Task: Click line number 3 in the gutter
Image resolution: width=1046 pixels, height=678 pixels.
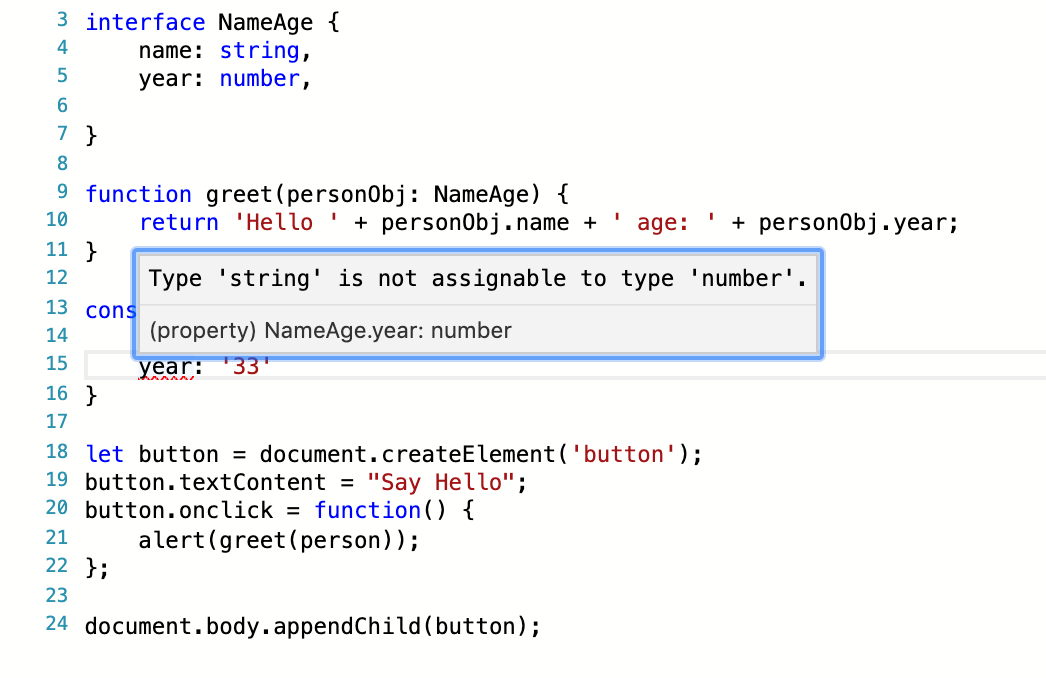Action: (x=61, y=18)
